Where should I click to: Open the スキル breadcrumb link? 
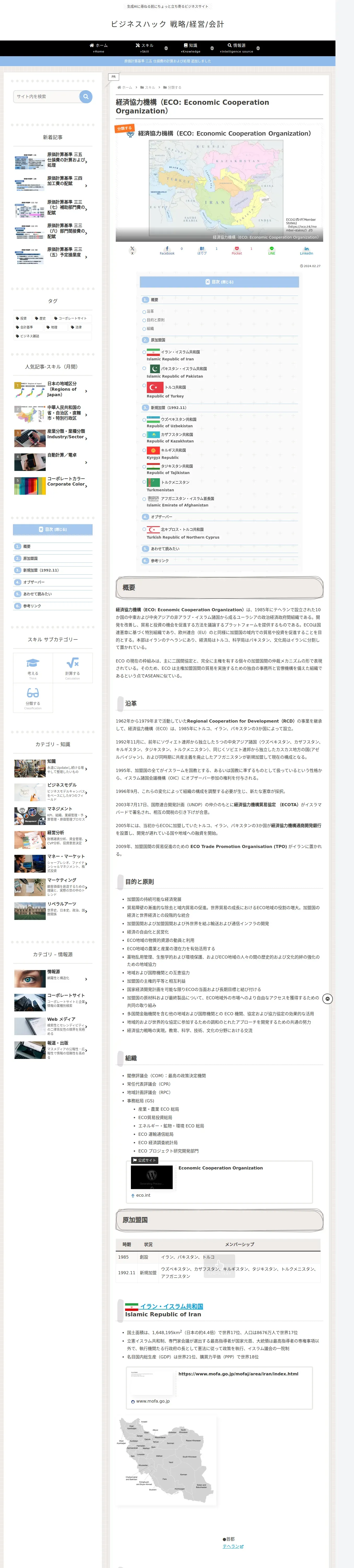pos(150,88)
